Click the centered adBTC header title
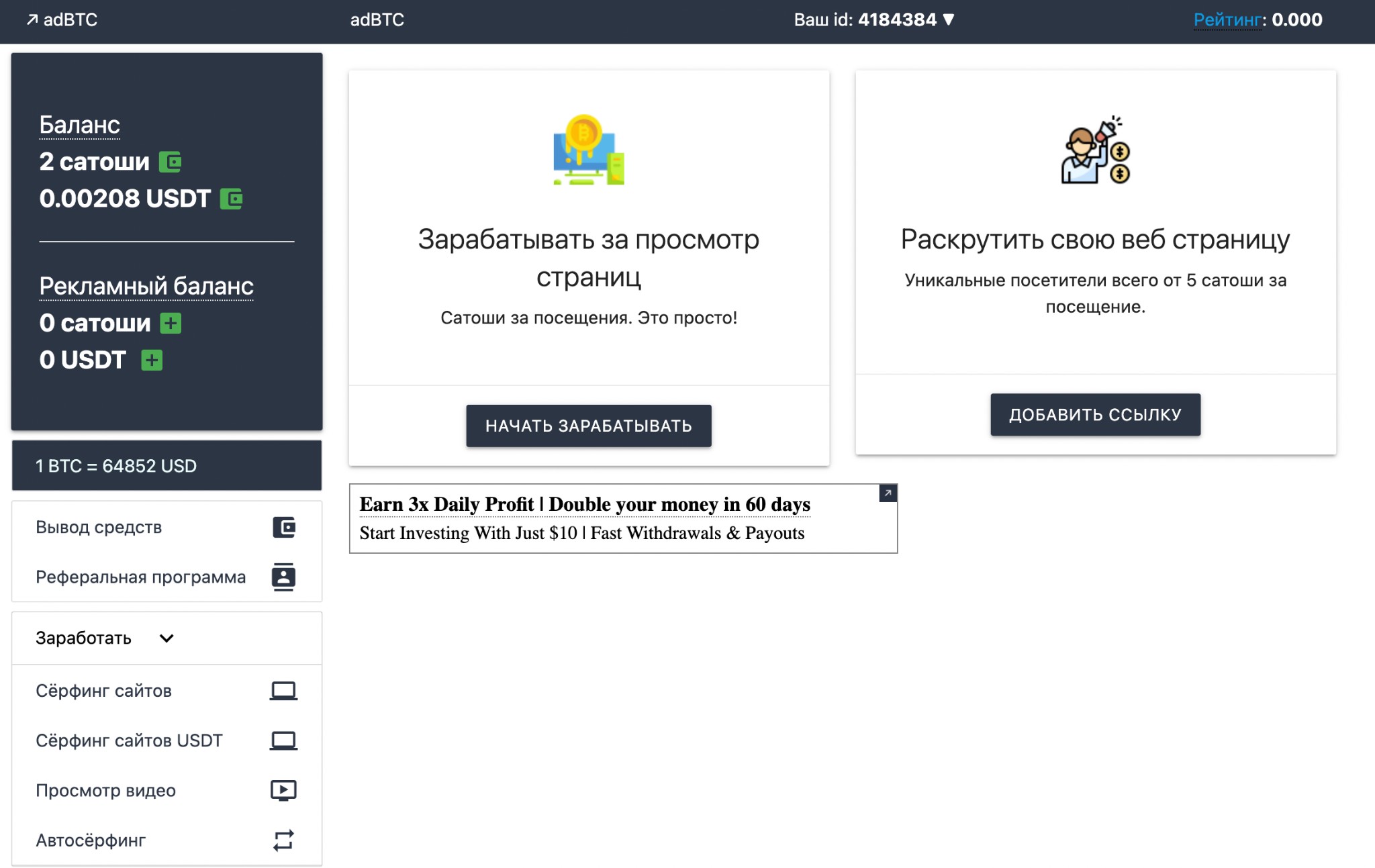1375x868 pixels. click(x=377, y=19)
